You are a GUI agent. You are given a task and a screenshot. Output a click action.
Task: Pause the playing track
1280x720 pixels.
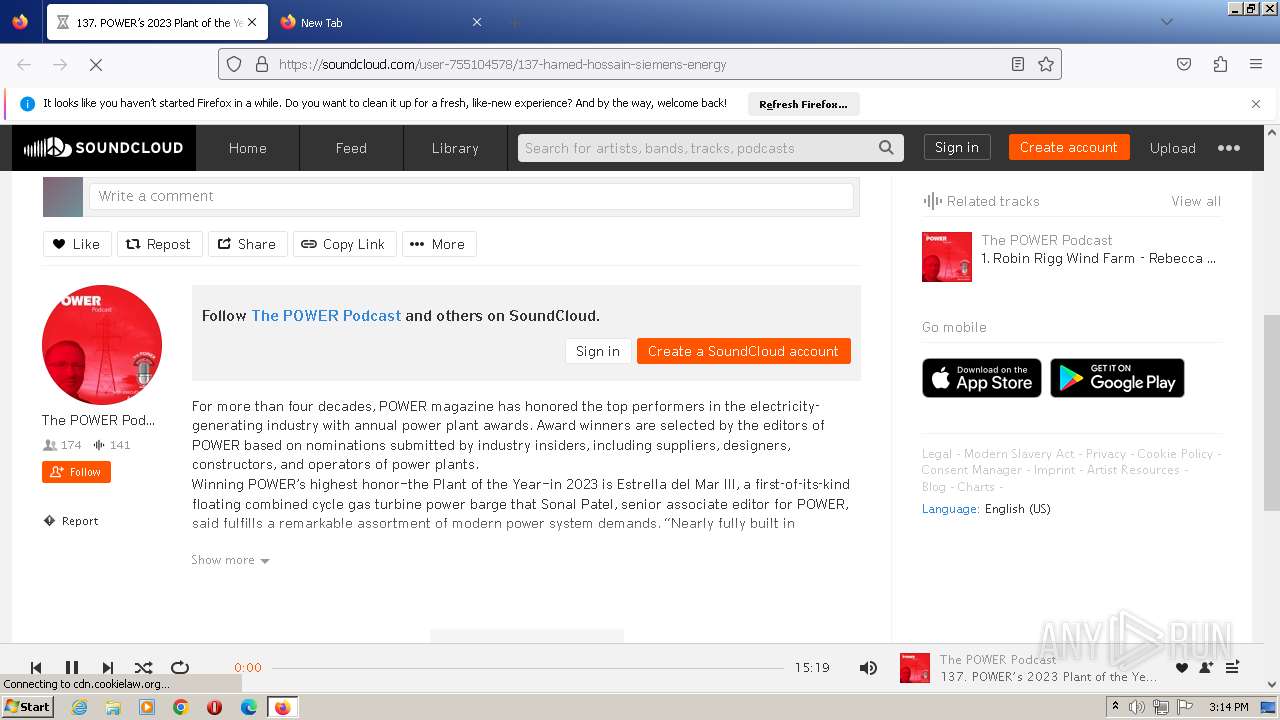[72, 668]
